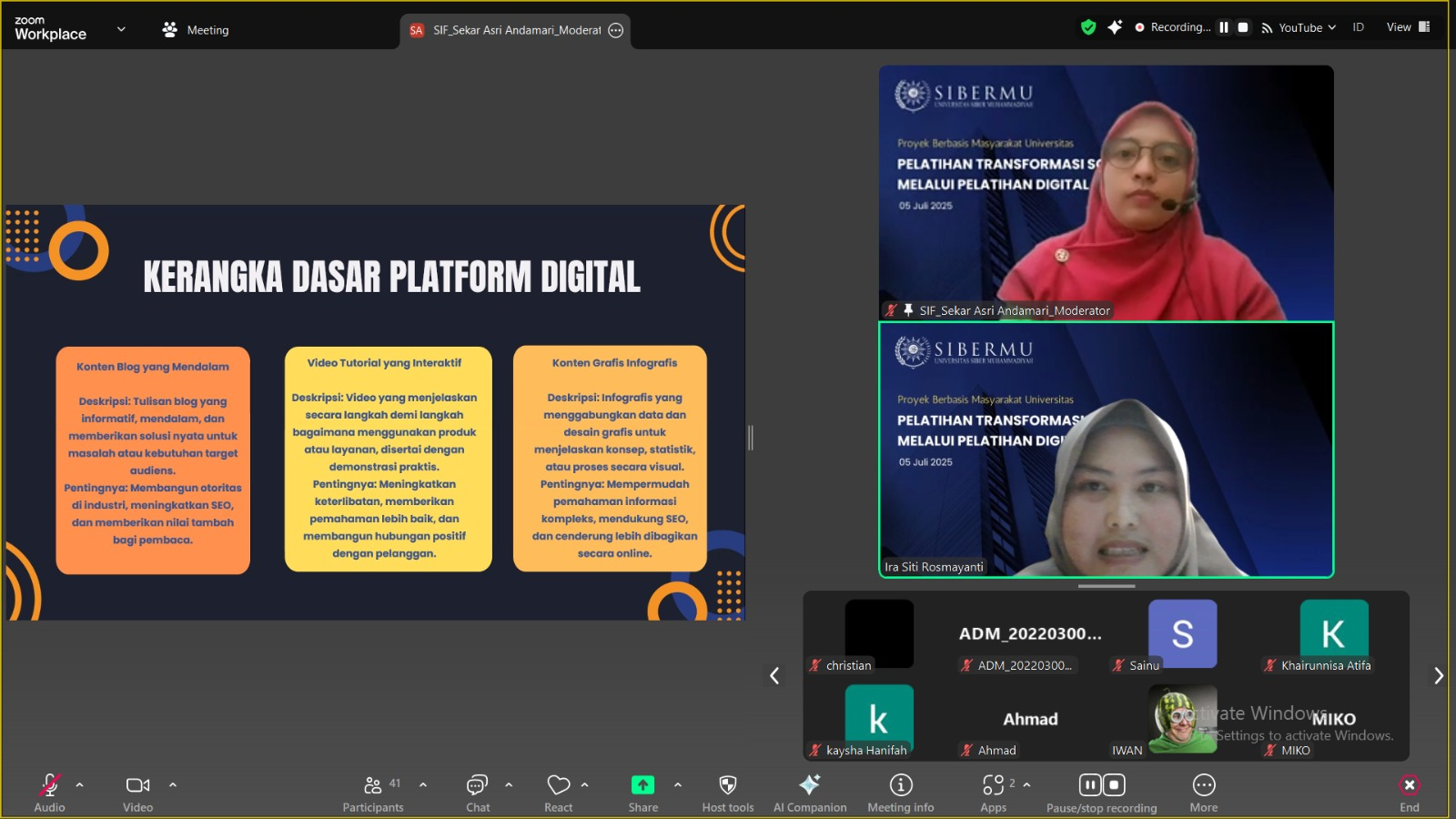Click the Recording status indicator

coord(1173,27)
